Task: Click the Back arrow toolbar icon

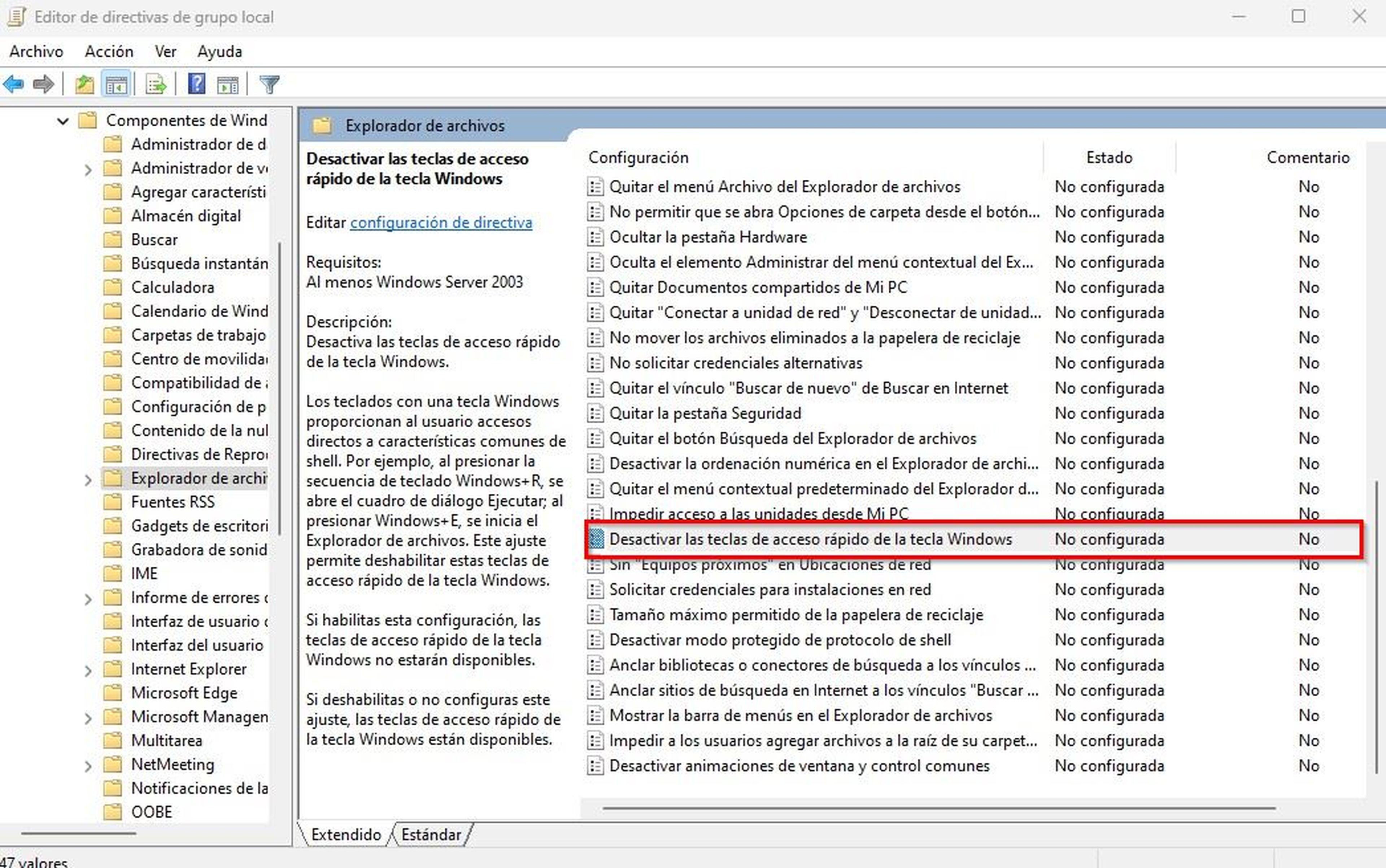Action: click(x=14, y=84)
